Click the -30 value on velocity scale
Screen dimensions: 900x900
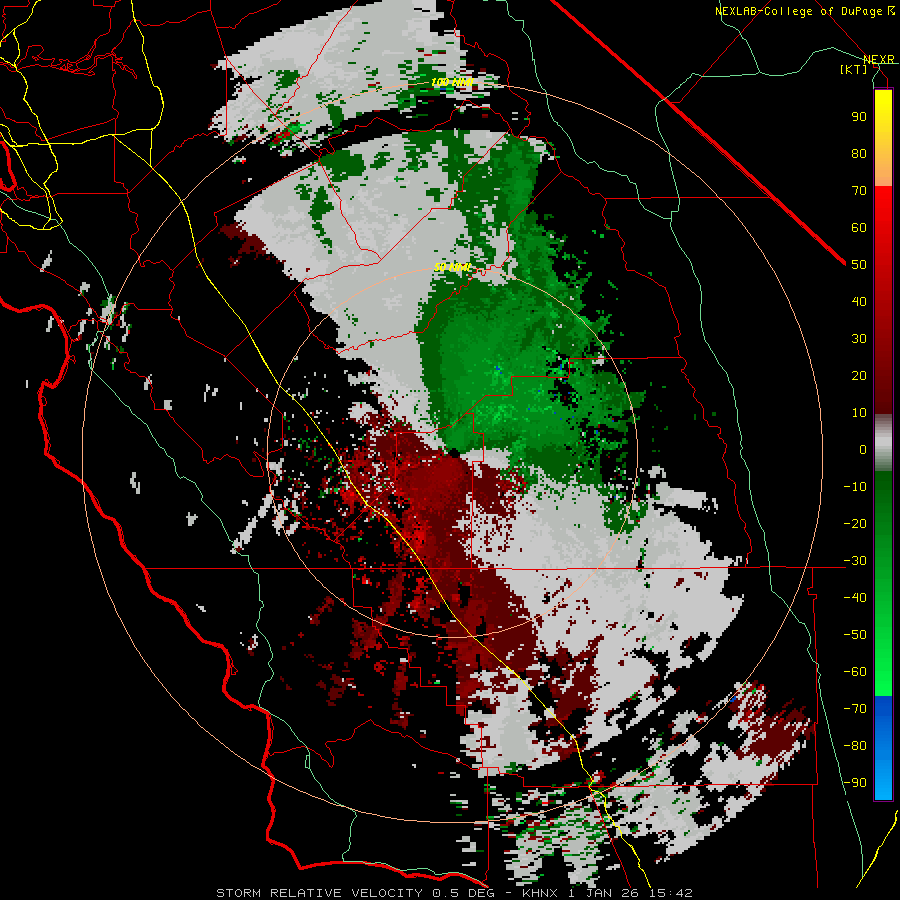pos(855,561)
